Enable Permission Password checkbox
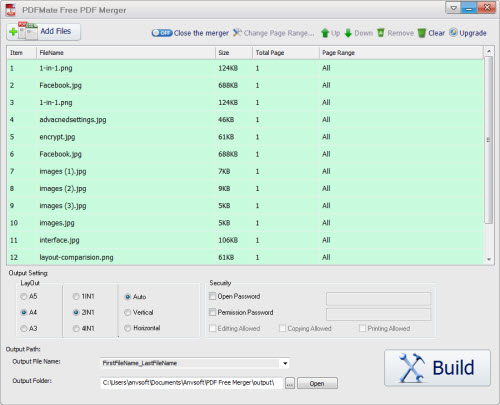Screen dimensions: 500x405 212,312
